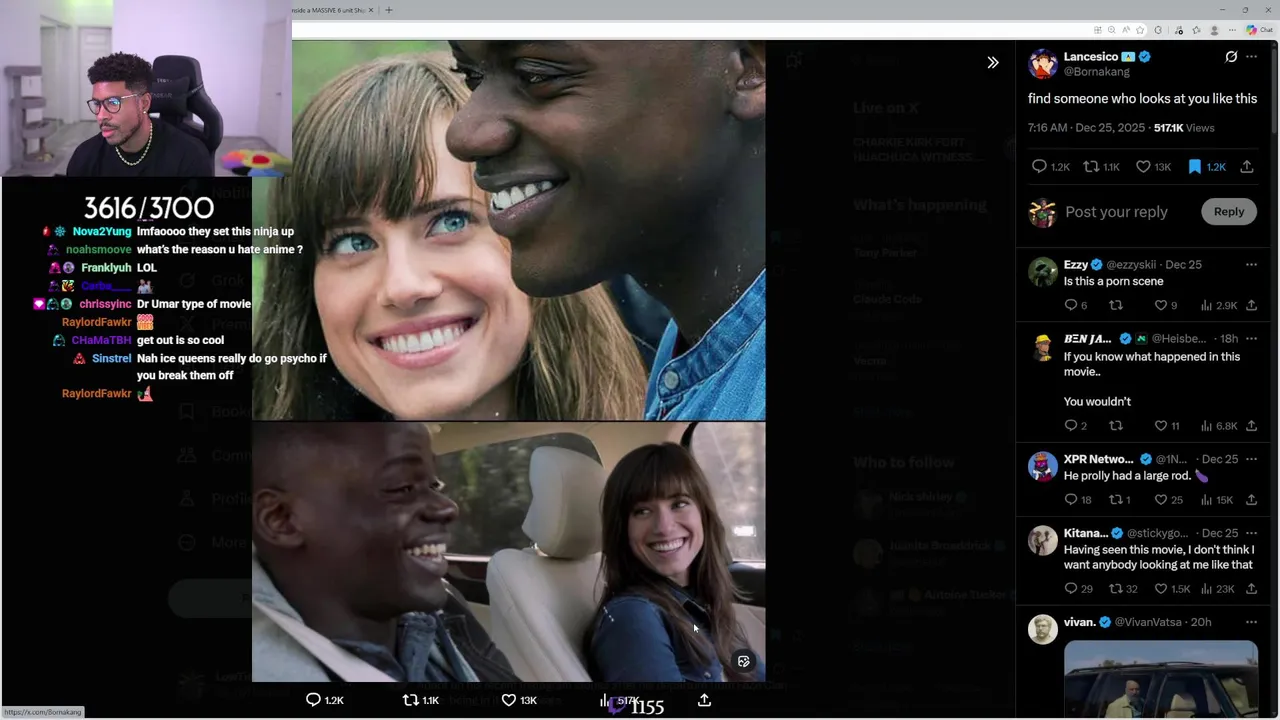
Task: Open the Copilot Chat button in browser
Action: click(1259, 30)
